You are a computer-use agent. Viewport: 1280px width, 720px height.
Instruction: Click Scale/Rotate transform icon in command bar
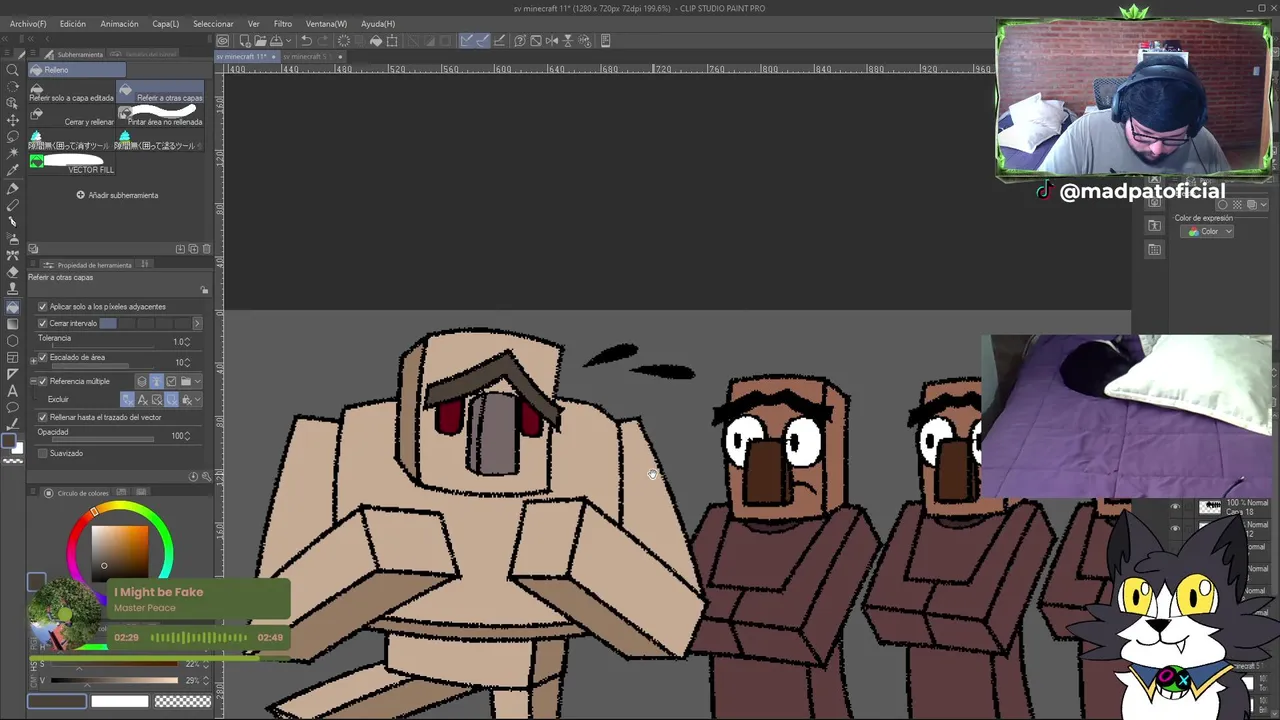392,41
